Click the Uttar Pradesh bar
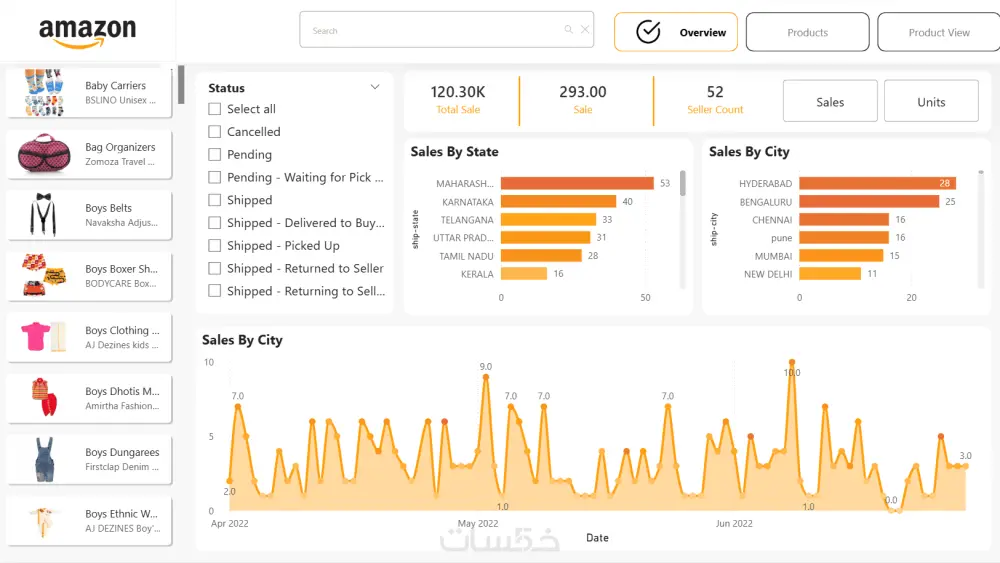 point(545,237)
